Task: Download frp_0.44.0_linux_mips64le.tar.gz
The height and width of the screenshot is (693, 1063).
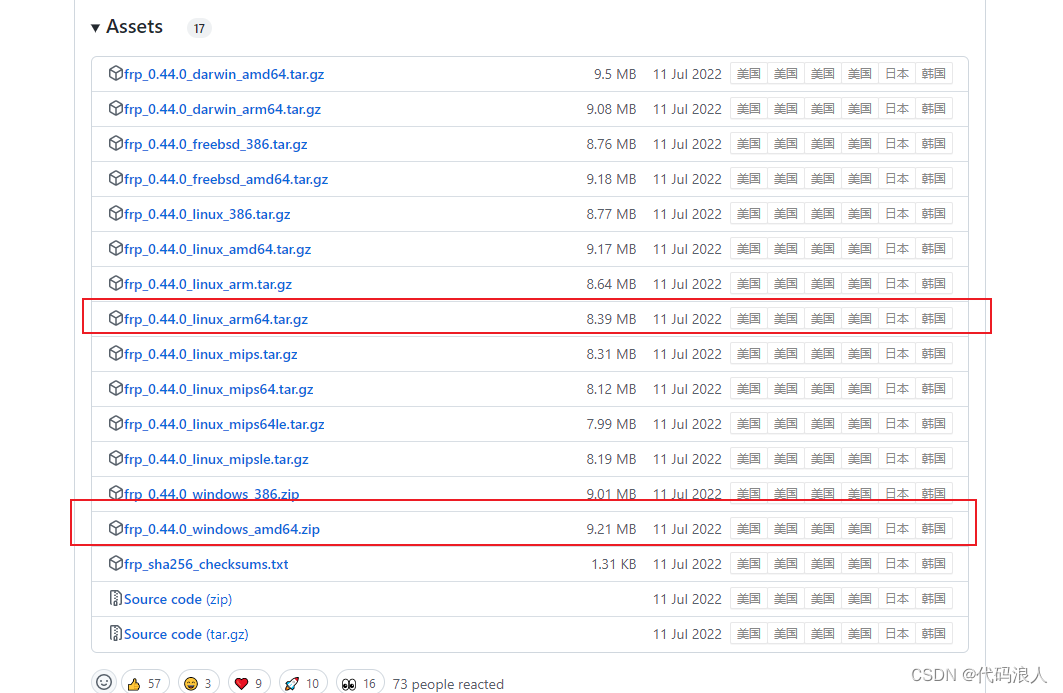Action: point(224,424)
